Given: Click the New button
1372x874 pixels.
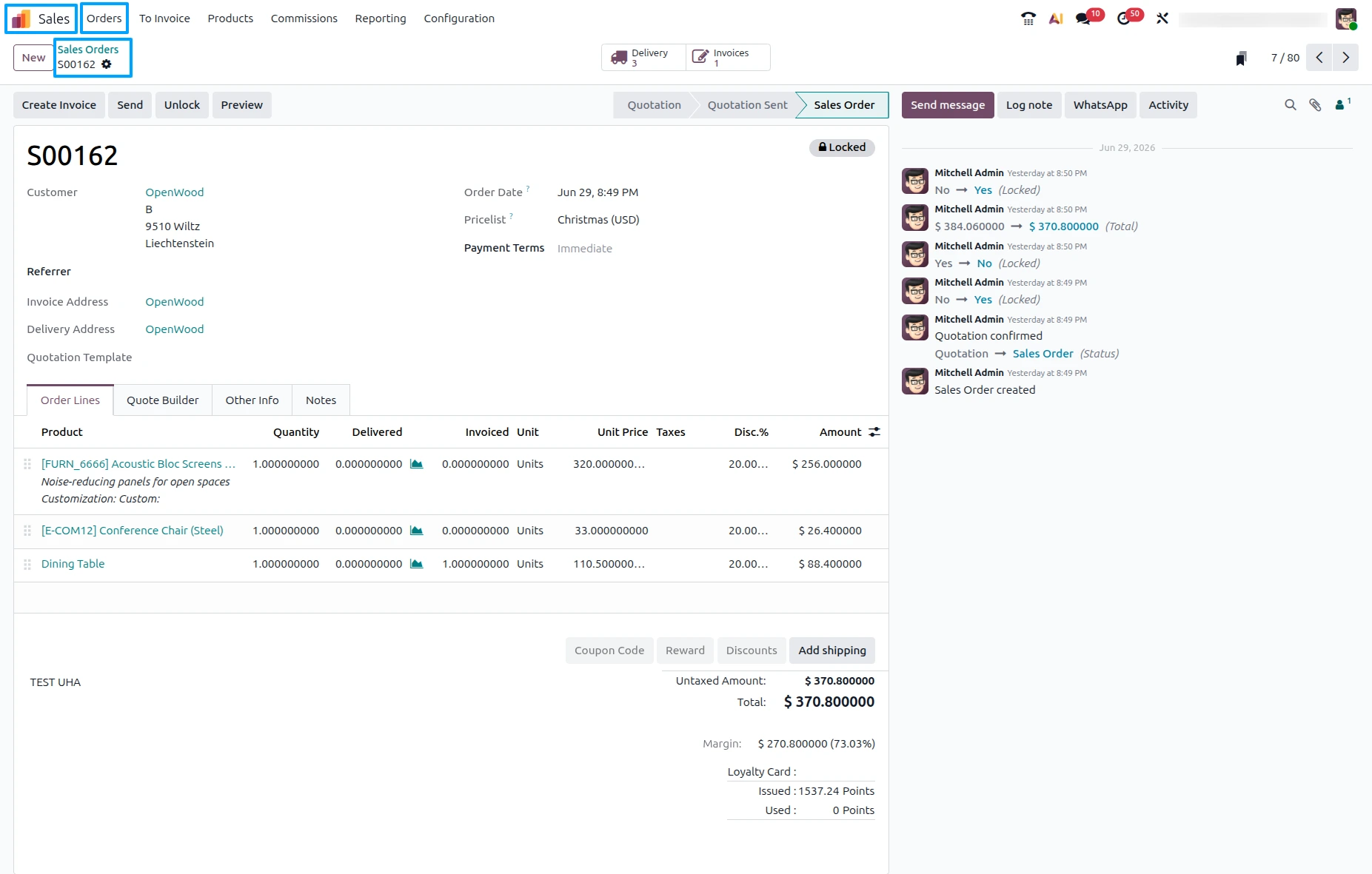Looking at the screenshot, I should (x=33, y=58).
